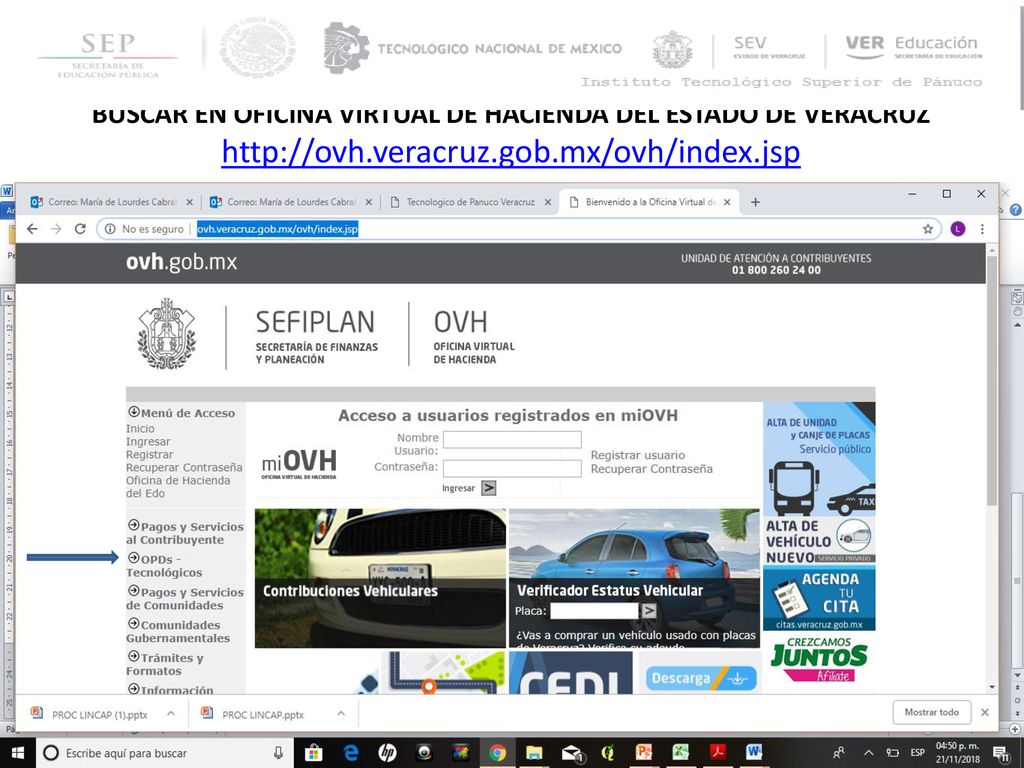Open a new tab with plus button

pos(756,202)
